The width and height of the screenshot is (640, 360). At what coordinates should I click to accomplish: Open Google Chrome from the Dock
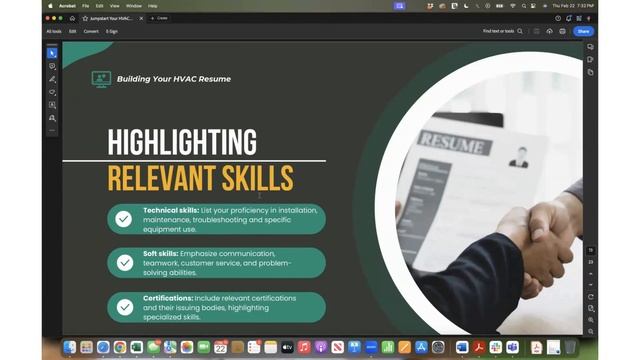coord(120,347)
